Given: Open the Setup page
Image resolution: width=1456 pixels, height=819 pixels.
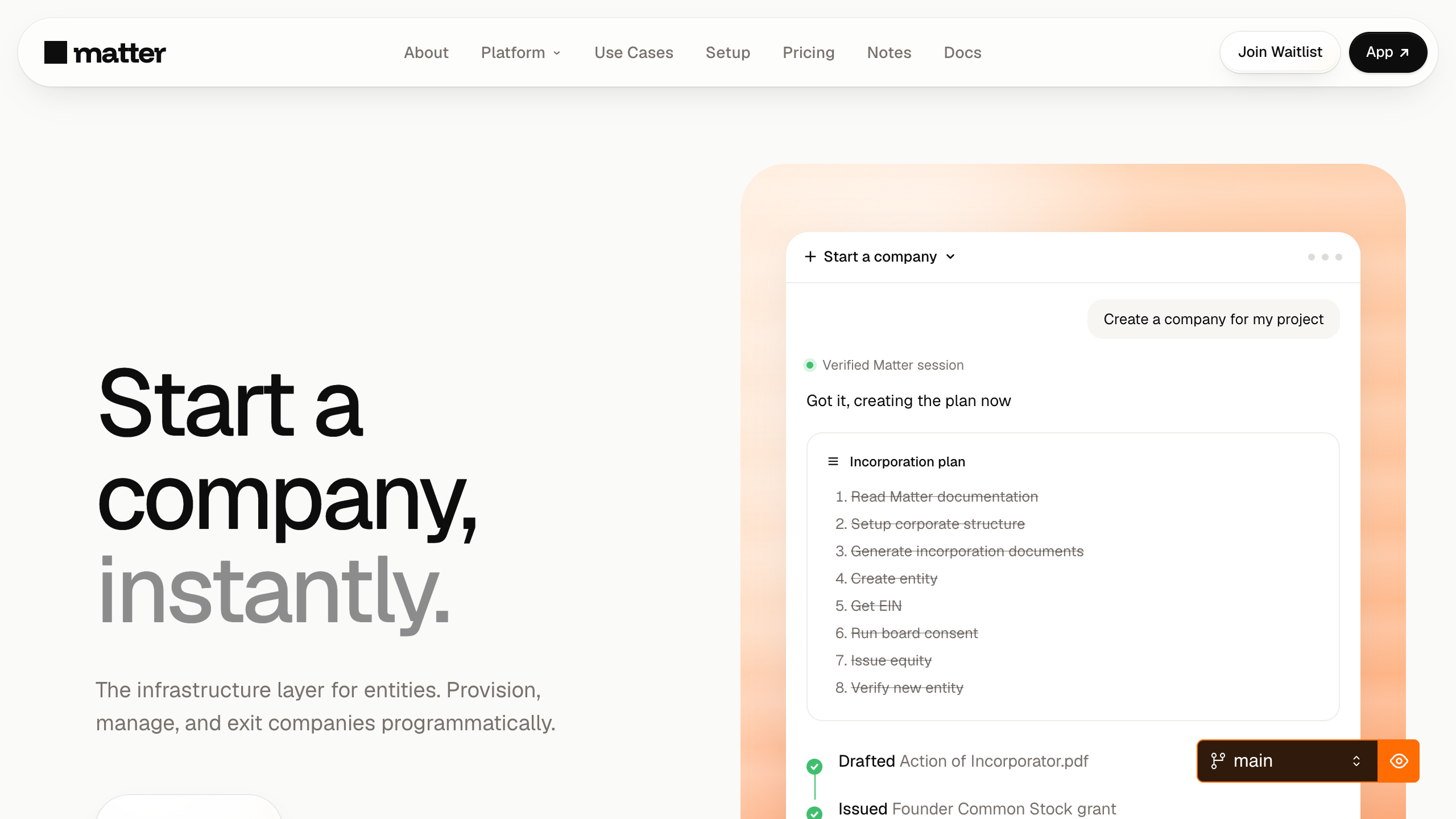Looking at the screenshot, I should tap(728, 52).
